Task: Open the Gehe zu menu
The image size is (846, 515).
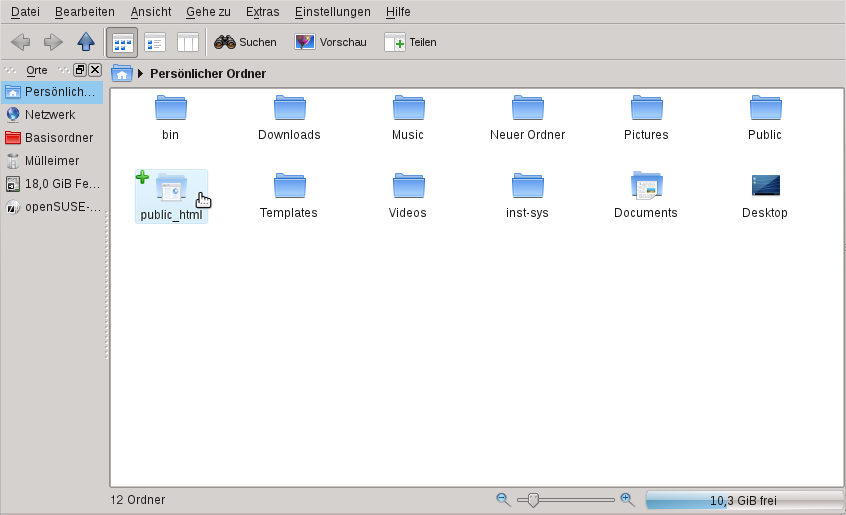Action: point(208,12)
